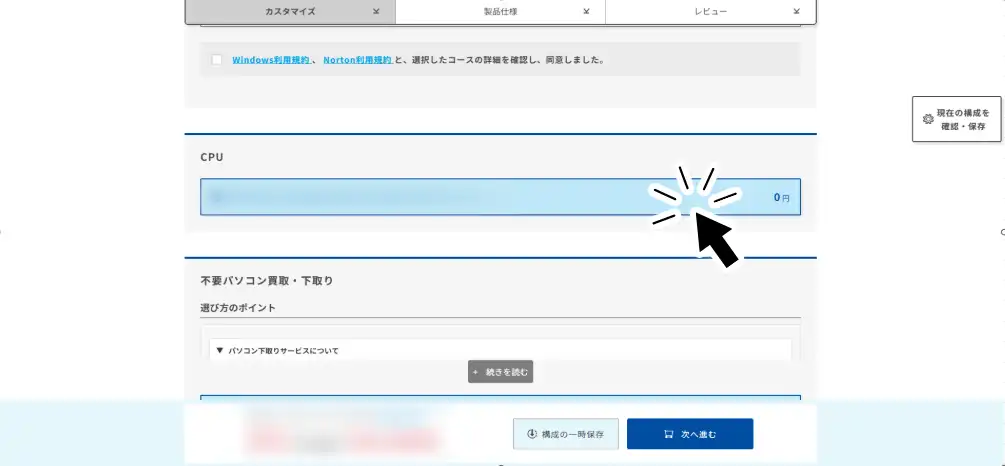Viewport: 1005px width, 466px height.
Task: Open the Windows利用規約 link
Action: (x=271, y=60)
